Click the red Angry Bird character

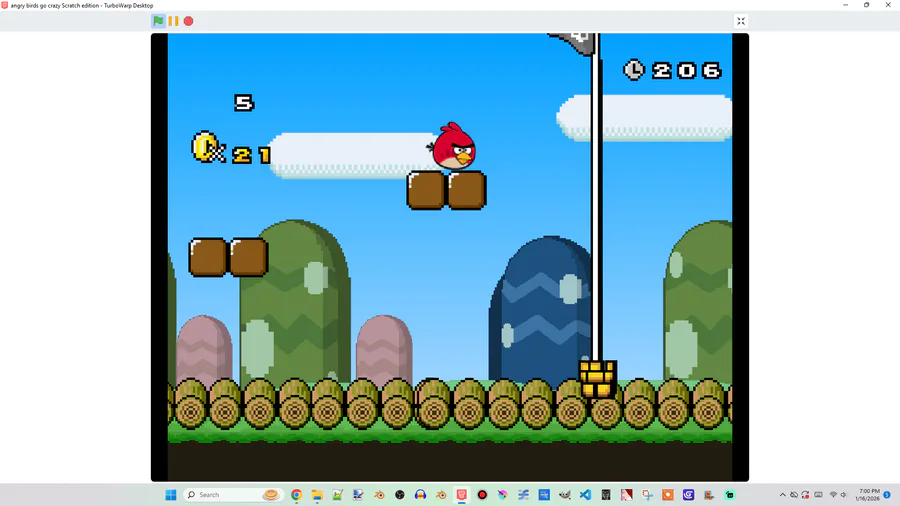453,146
